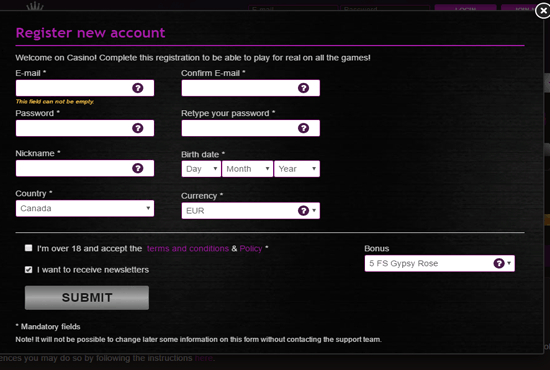Focus the Nickname input field

click(85, 168)
